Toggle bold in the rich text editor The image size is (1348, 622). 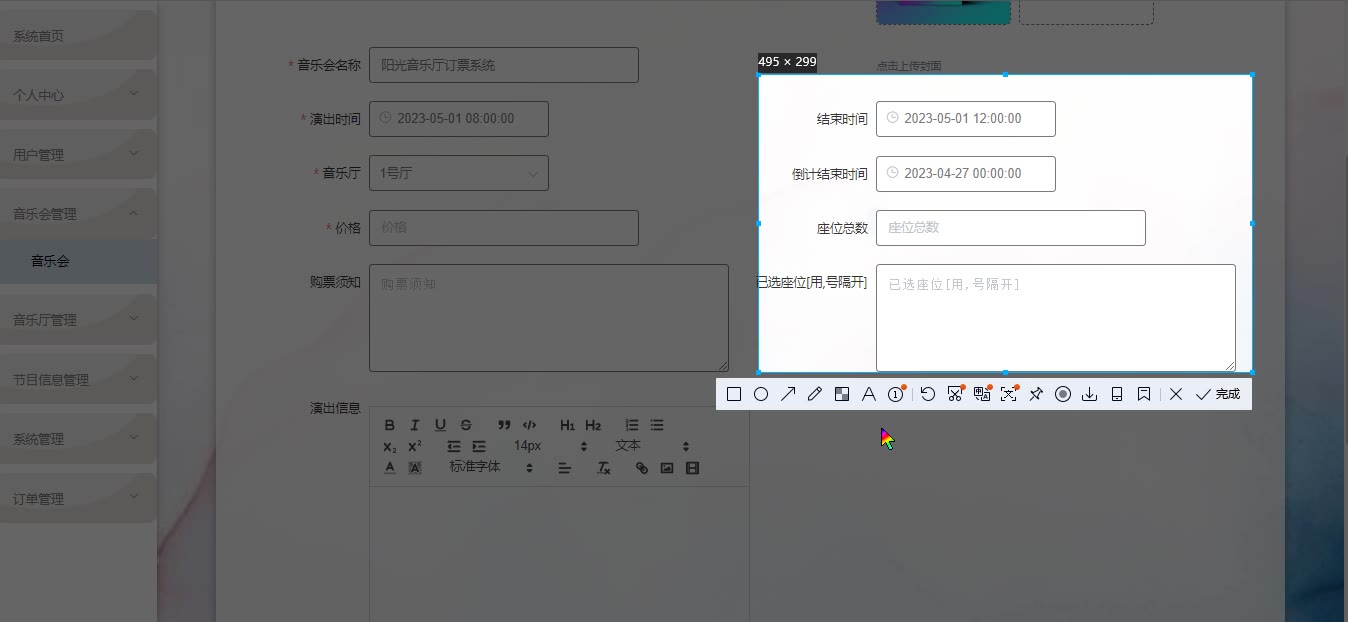coord(390,425)
